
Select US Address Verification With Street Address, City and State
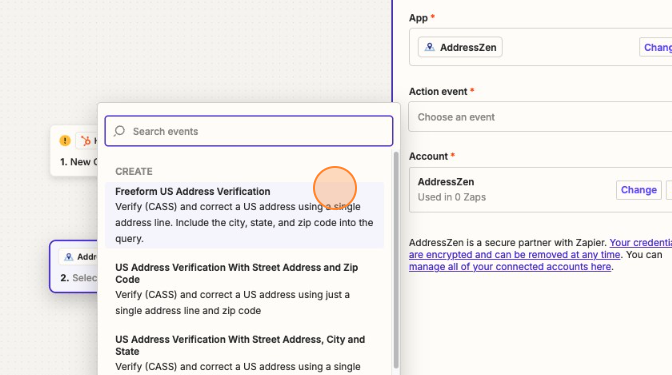(244, 354)
